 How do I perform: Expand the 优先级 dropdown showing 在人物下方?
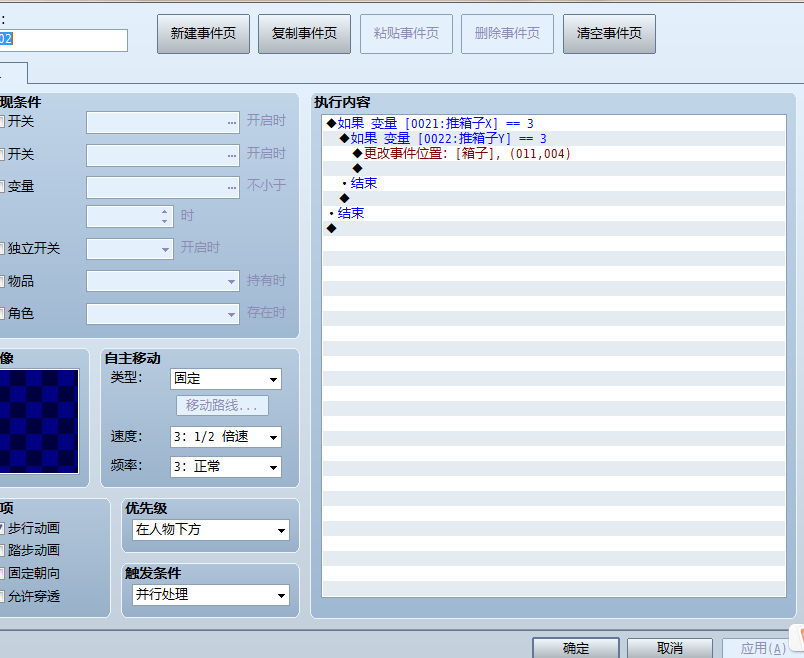211,530
